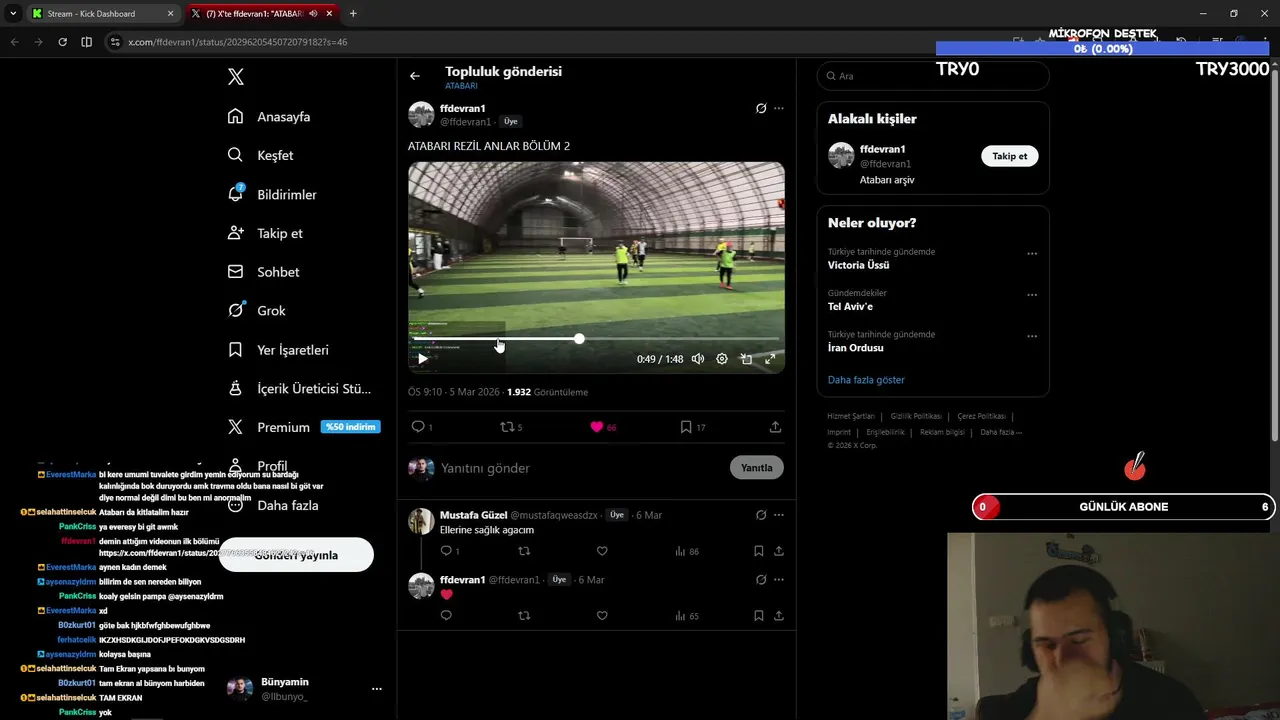The width and height of the screenshot is (1280, 720).
Task: Repost Mustafa Güzel's comment
Action: (x=524, y=551)
